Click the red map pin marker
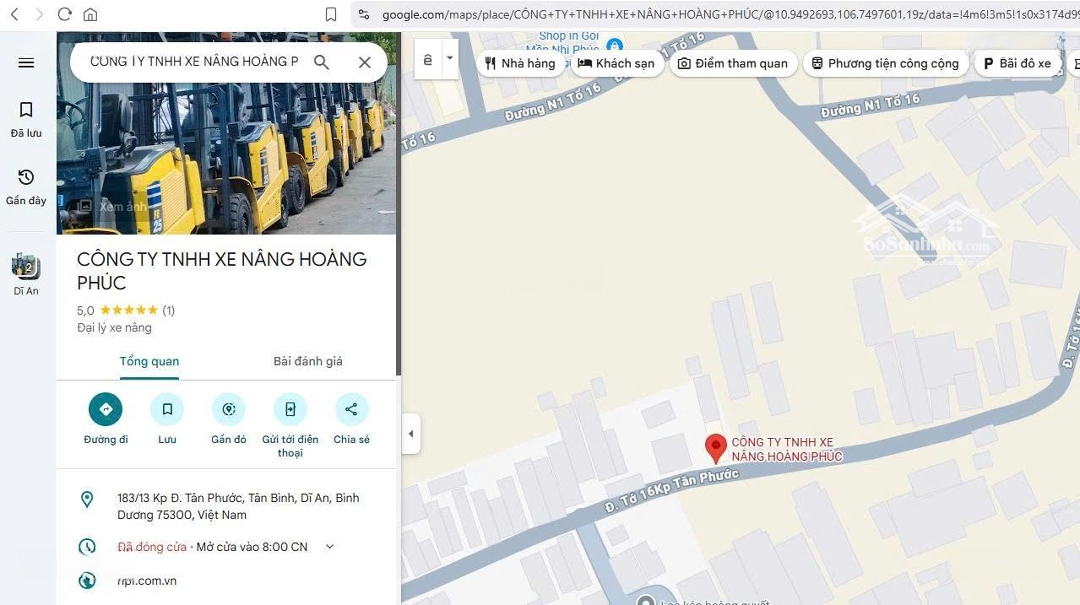 click(715, 447)
